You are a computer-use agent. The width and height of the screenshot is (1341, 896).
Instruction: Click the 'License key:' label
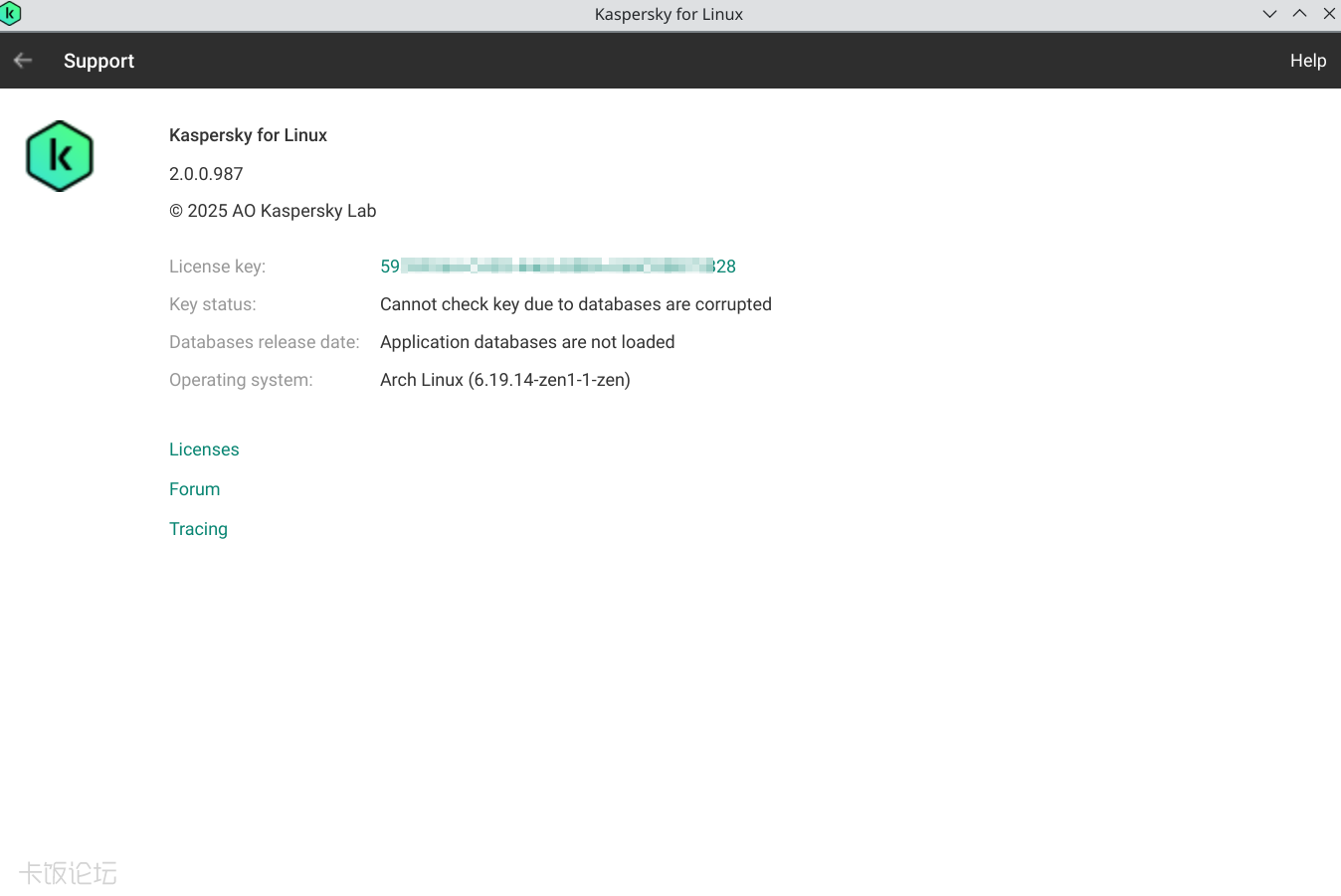217,267
